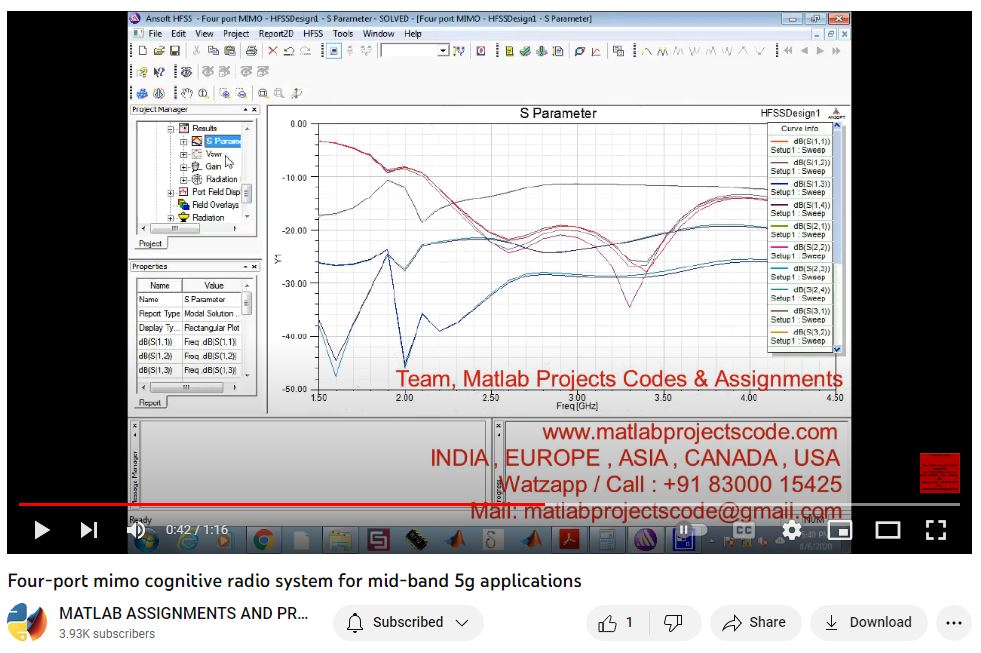Like this video
Image resolution: width=981 pixels, height=653 pixels.
616,622
